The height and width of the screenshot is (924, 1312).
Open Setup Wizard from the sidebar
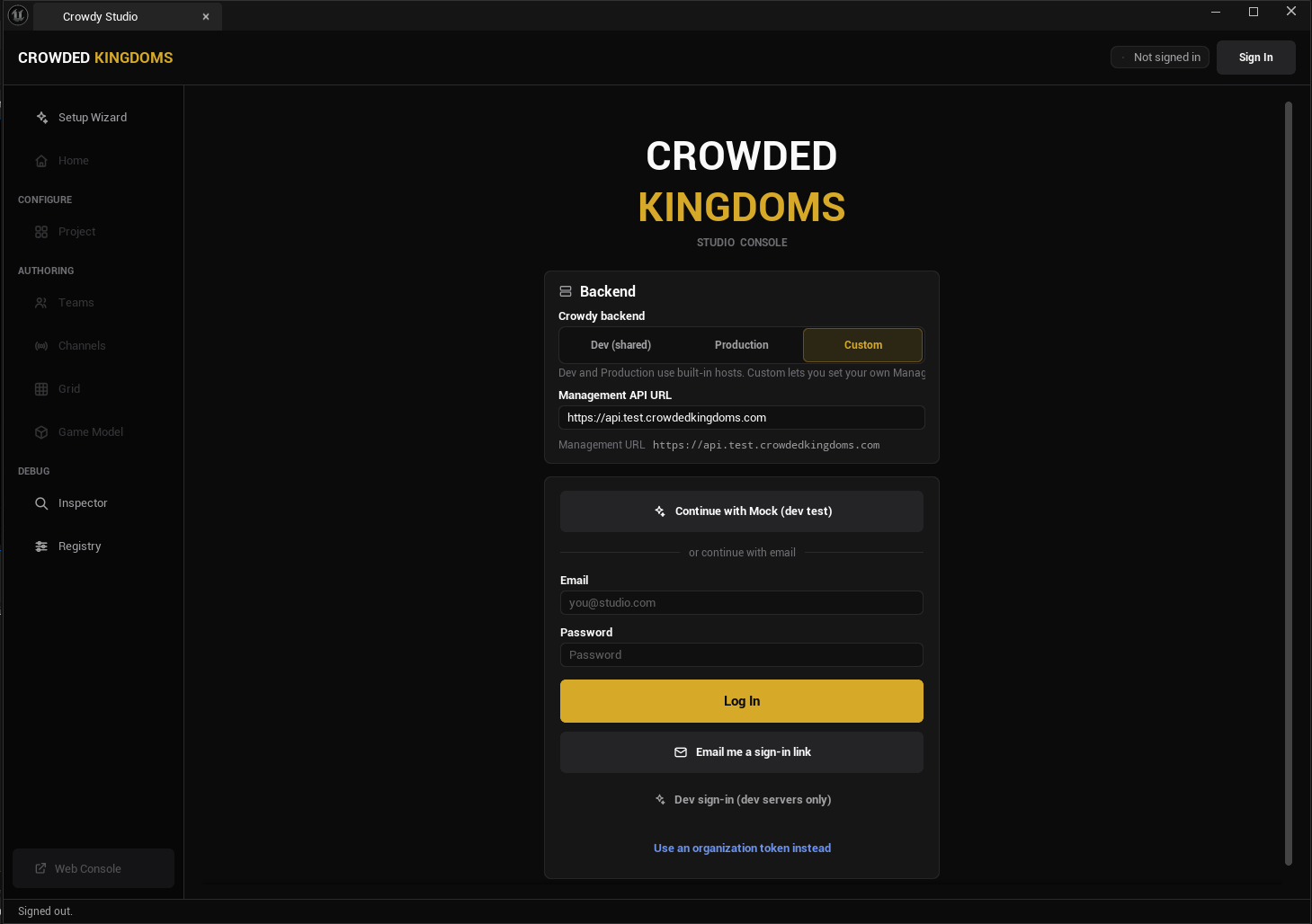[x=94, y=118]
